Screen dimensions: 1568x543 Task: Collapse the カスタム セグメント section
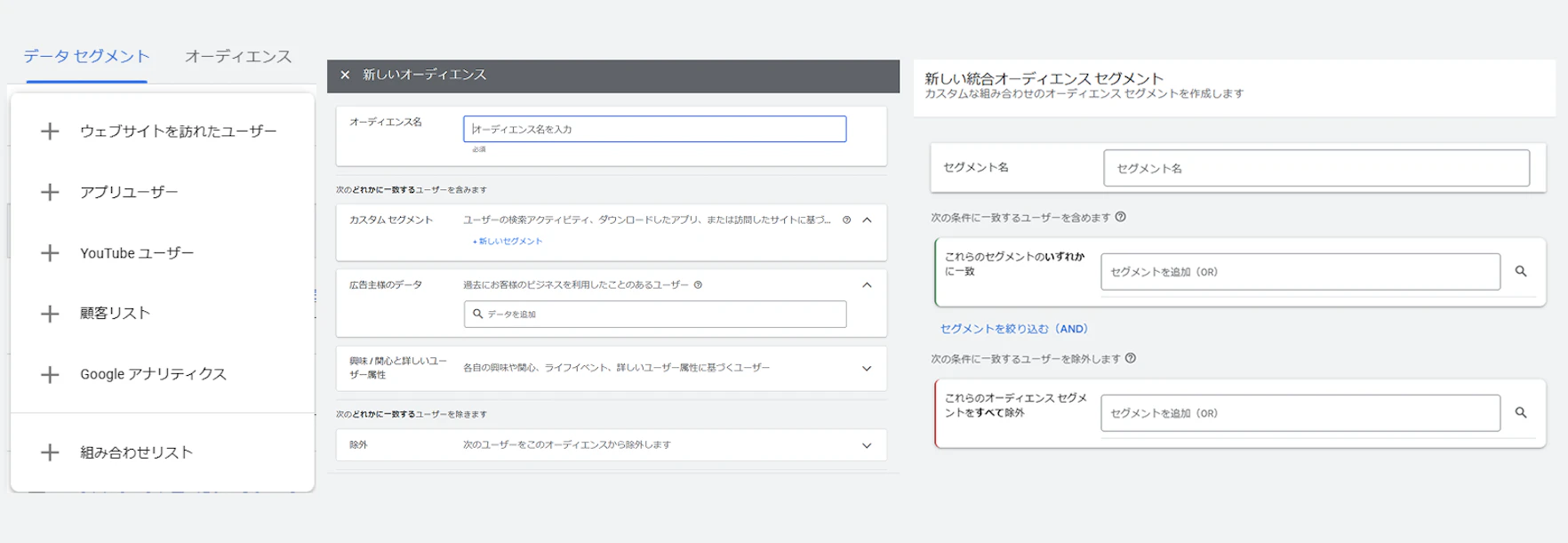point(867,220)
